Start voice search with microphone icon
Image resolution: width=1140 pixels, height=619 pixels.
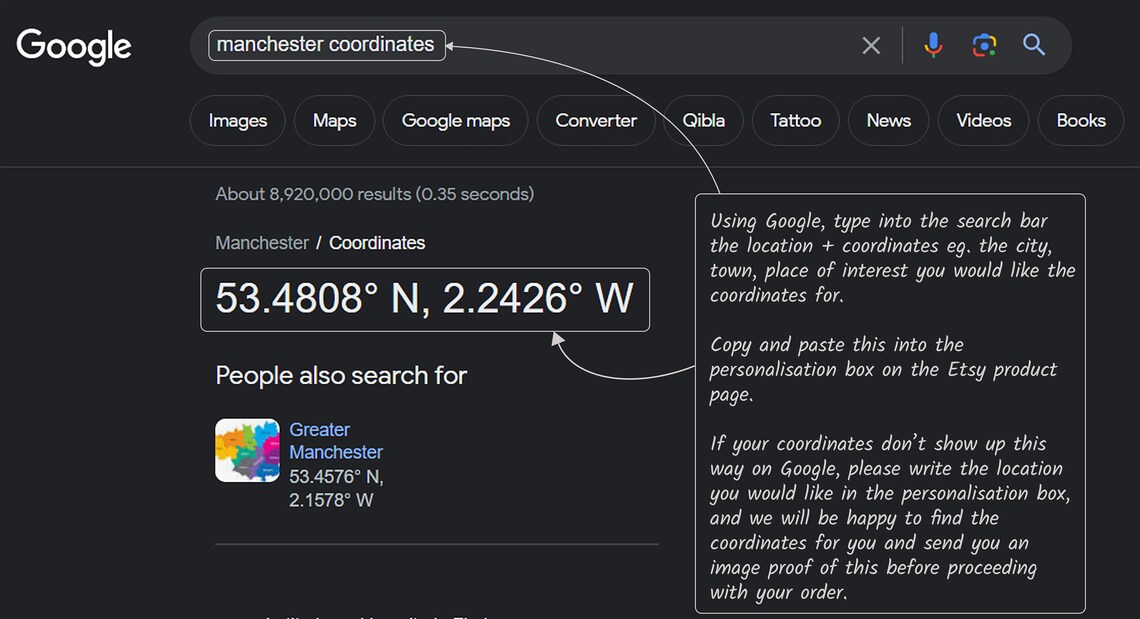click(x=933, y=45)
